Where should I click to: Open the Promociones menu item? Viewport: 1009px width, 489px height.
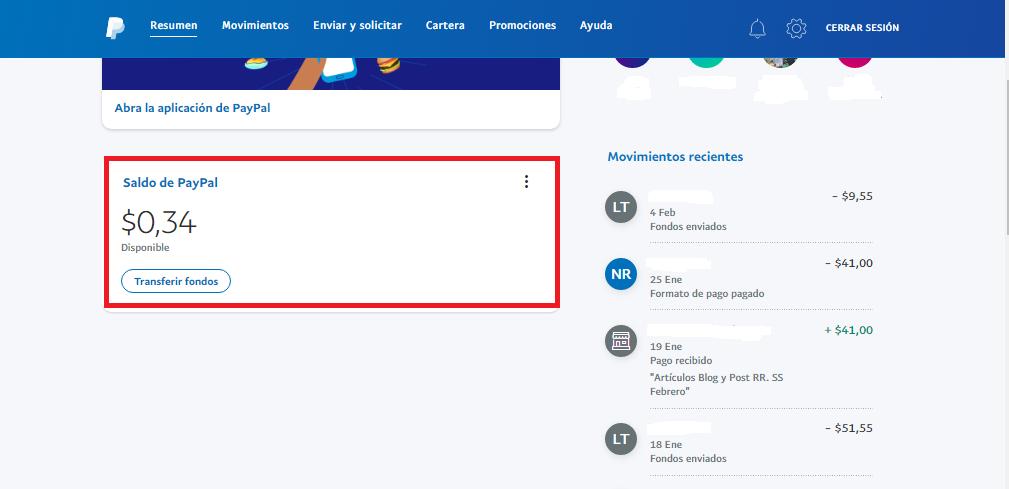523,26
